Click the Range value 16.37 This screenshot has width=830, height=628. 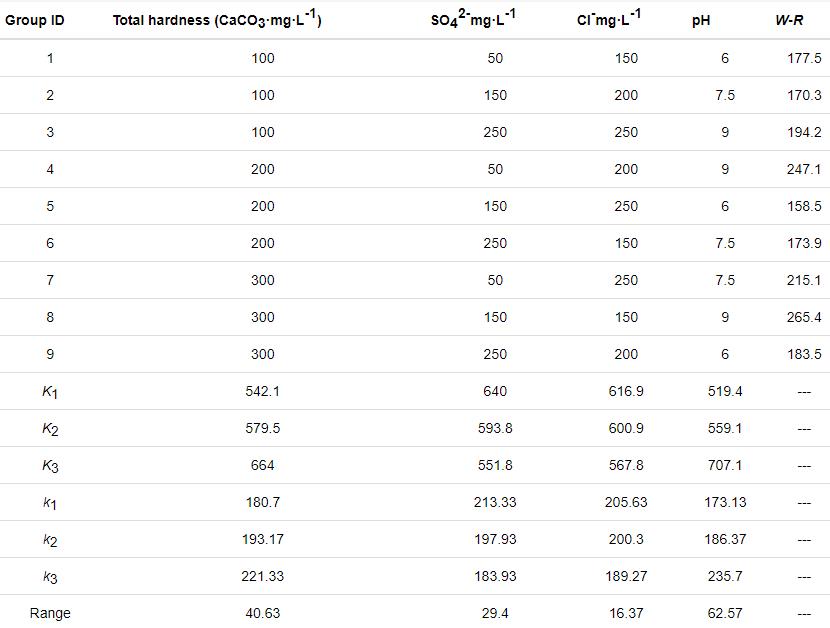pos(626,613)
